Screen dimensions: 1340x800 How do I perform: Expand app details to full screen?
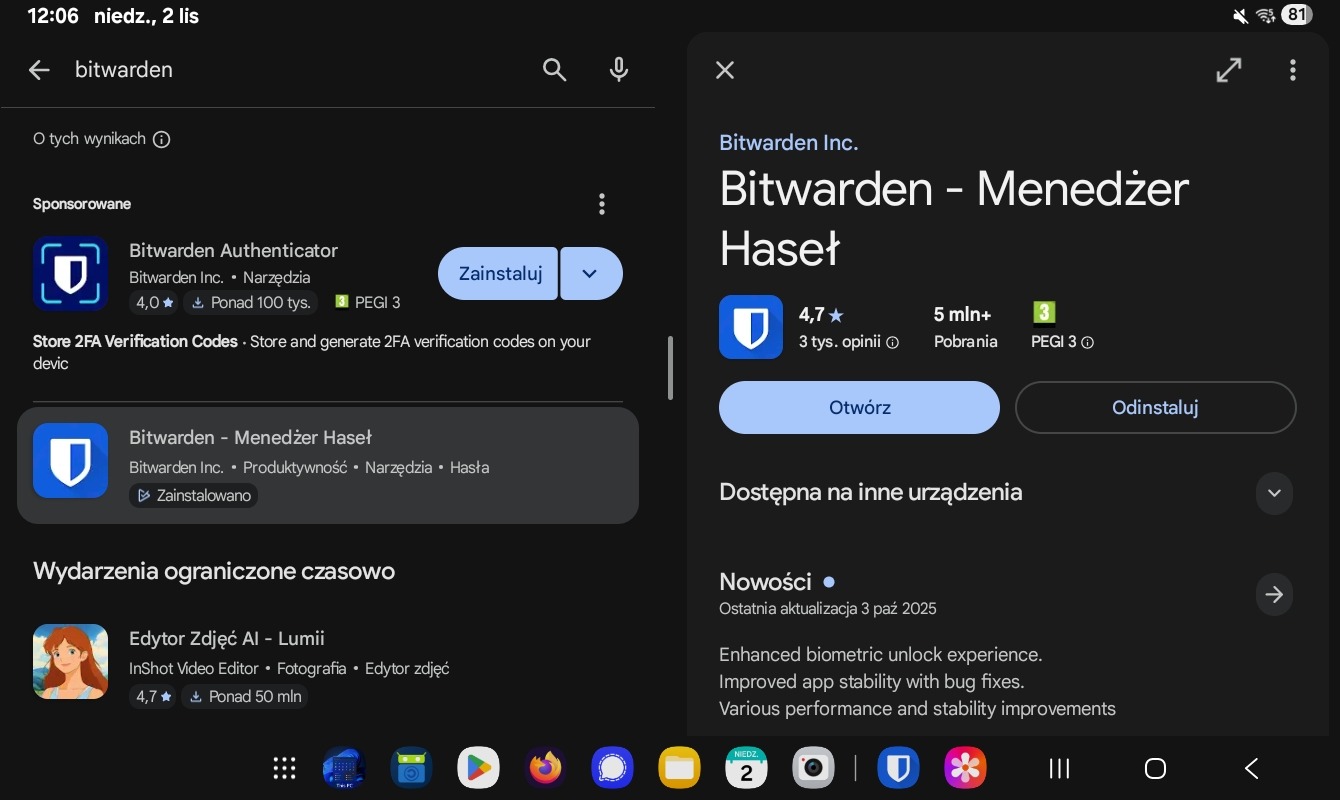coord(1228,69)
